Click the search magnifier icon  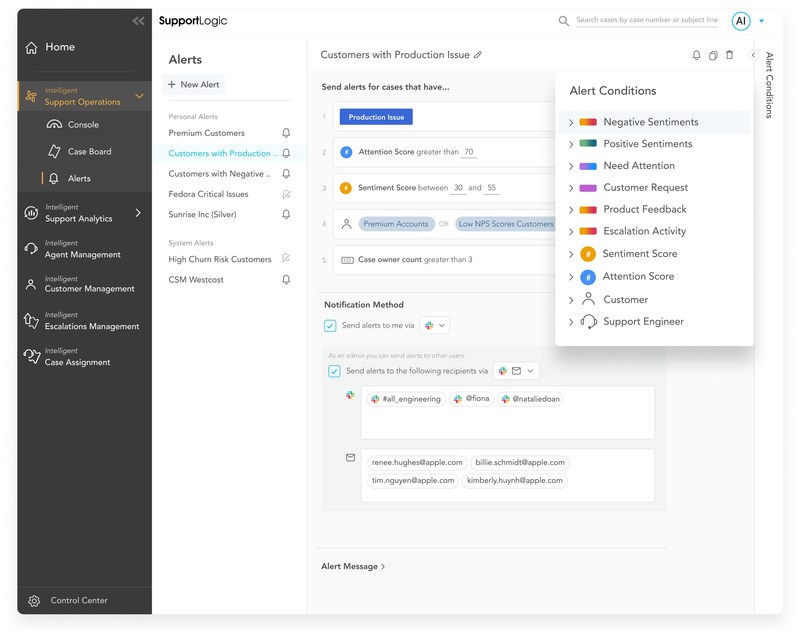coord(564,21)
